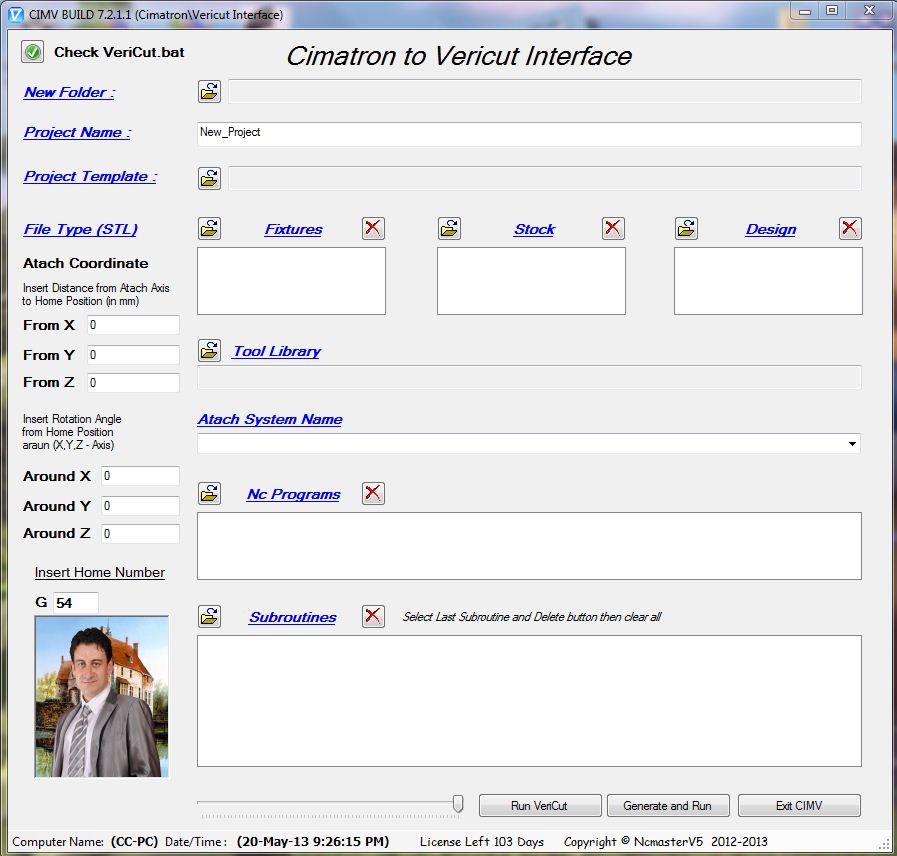The width and height of the screenshot is (897, 856).
Task: Click the Atach Coordinate heading
Action: tap(86, 263)
